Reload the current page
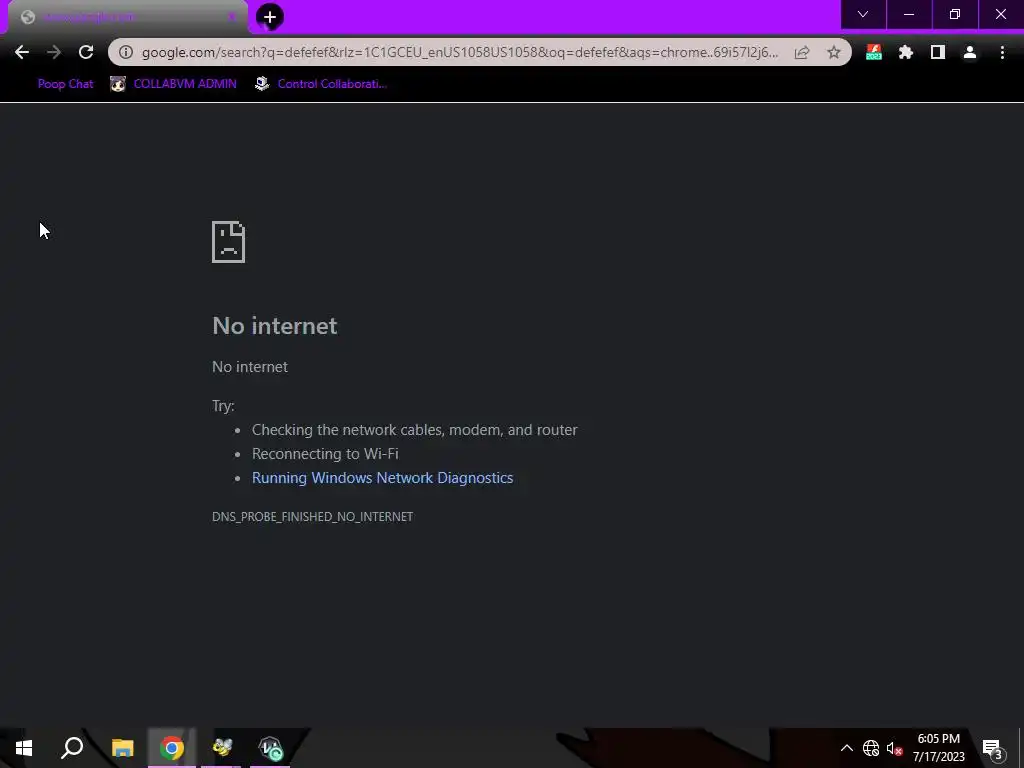The image size is (1024, 768). tap(86, 52)
